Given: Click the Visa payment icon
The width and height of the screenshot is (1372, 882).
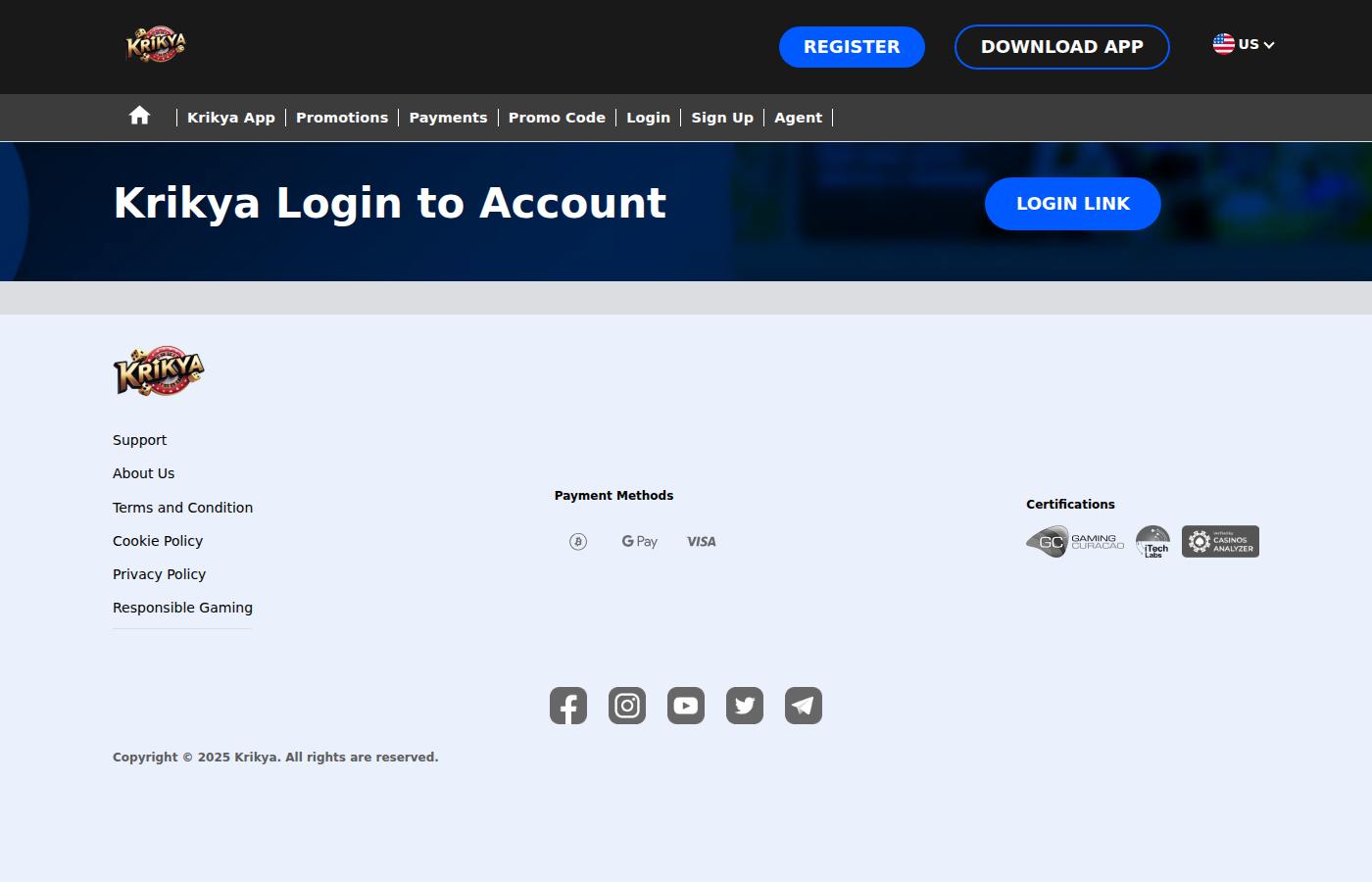Looking at the screenshot, I should pyautogui.click(x=702, y=542).
